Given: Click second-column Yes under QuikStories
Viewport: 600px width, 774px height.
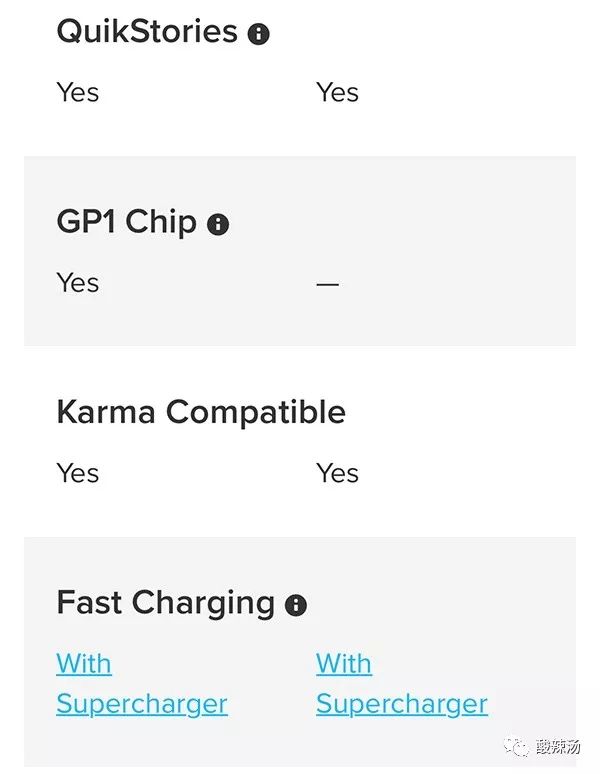Looking at the screenshot, I should 337,92.
